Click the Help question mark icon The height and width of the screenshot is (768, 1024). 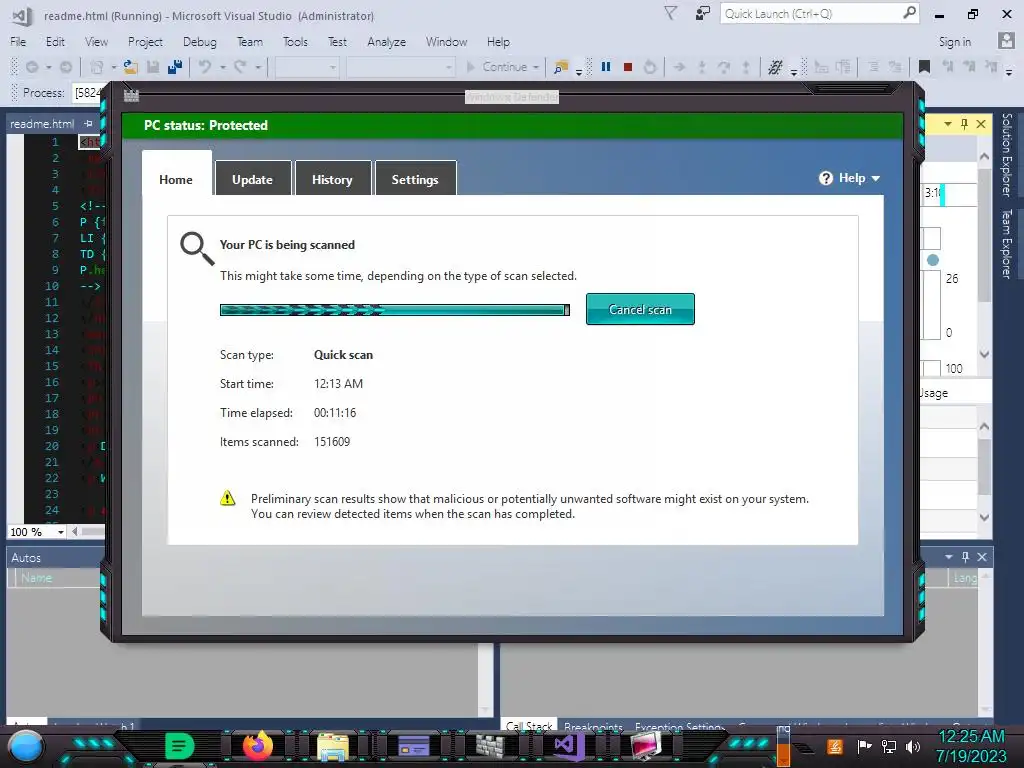[826, 178]
